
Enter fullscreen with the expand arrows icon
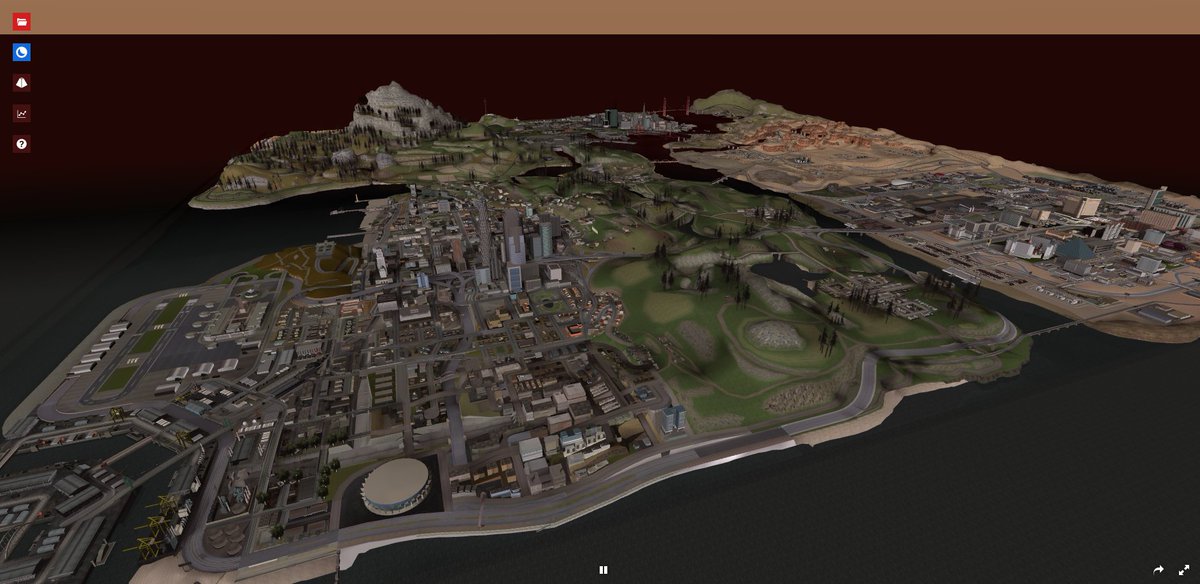1184,570
